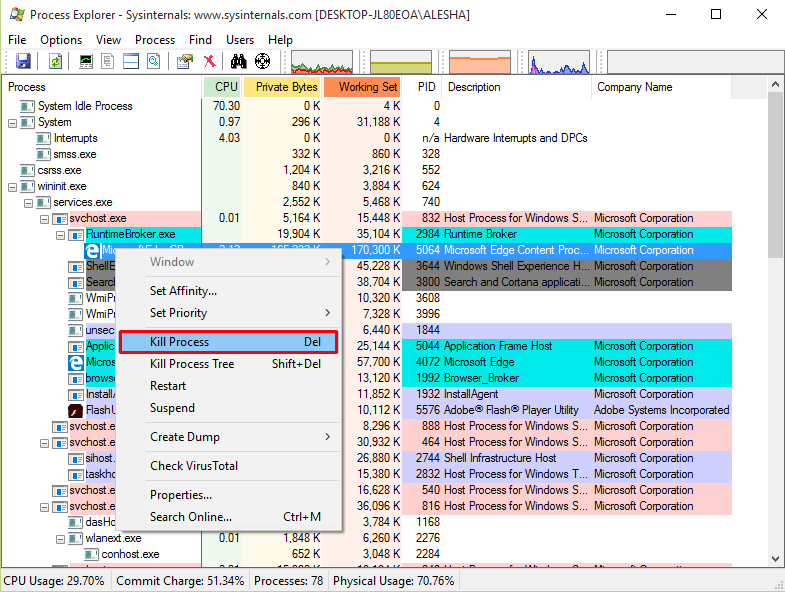Open the Users menu
The height and width of the screenshot is (592, 785).
[x=240, y=40]
